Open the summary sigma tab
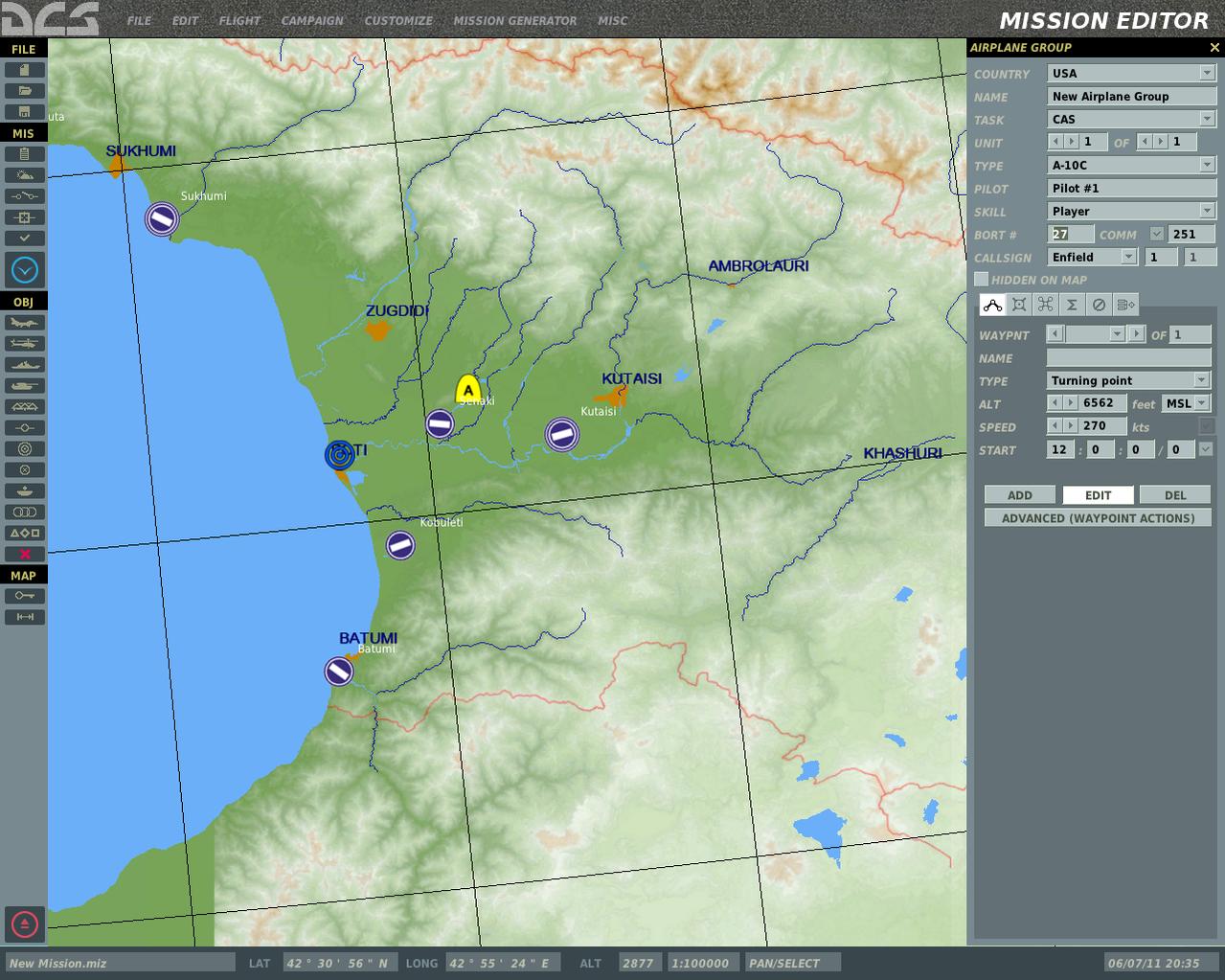This screenshot has width=1225, height=980. pyautogui.click(x=1072, y=305)
